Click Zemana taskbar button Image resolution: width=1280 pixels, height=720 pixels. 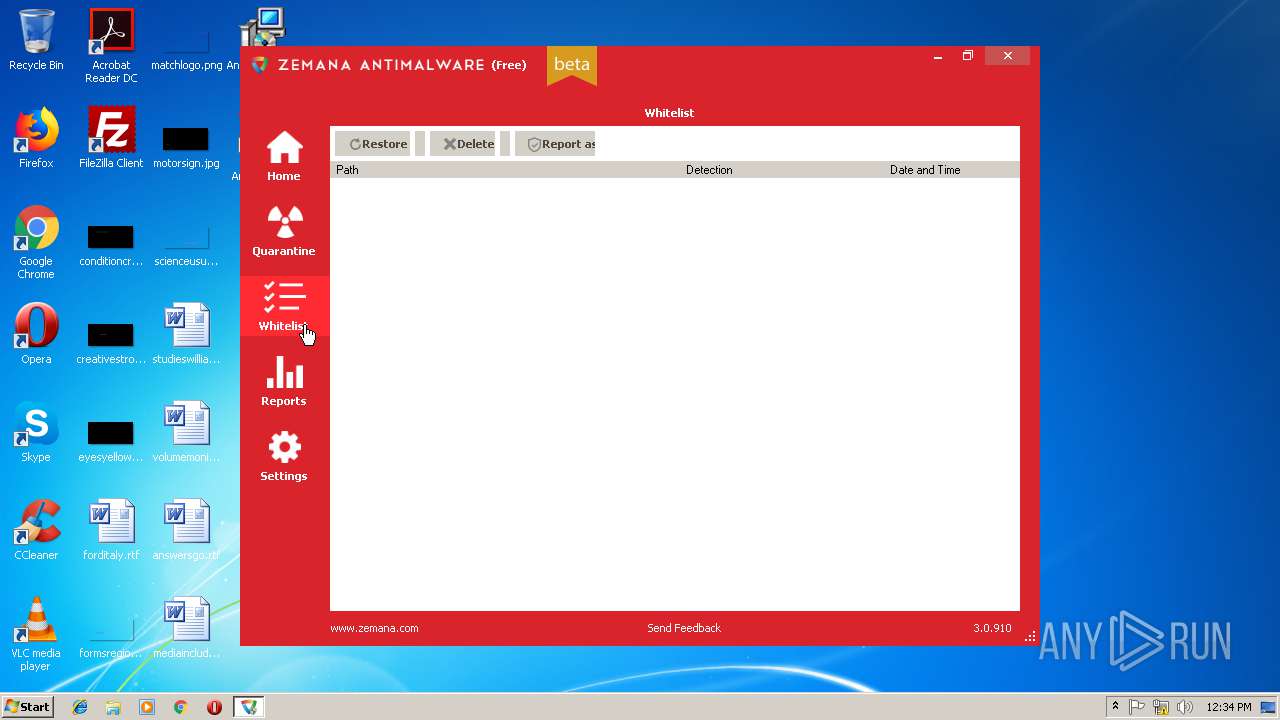coord(248,707)
